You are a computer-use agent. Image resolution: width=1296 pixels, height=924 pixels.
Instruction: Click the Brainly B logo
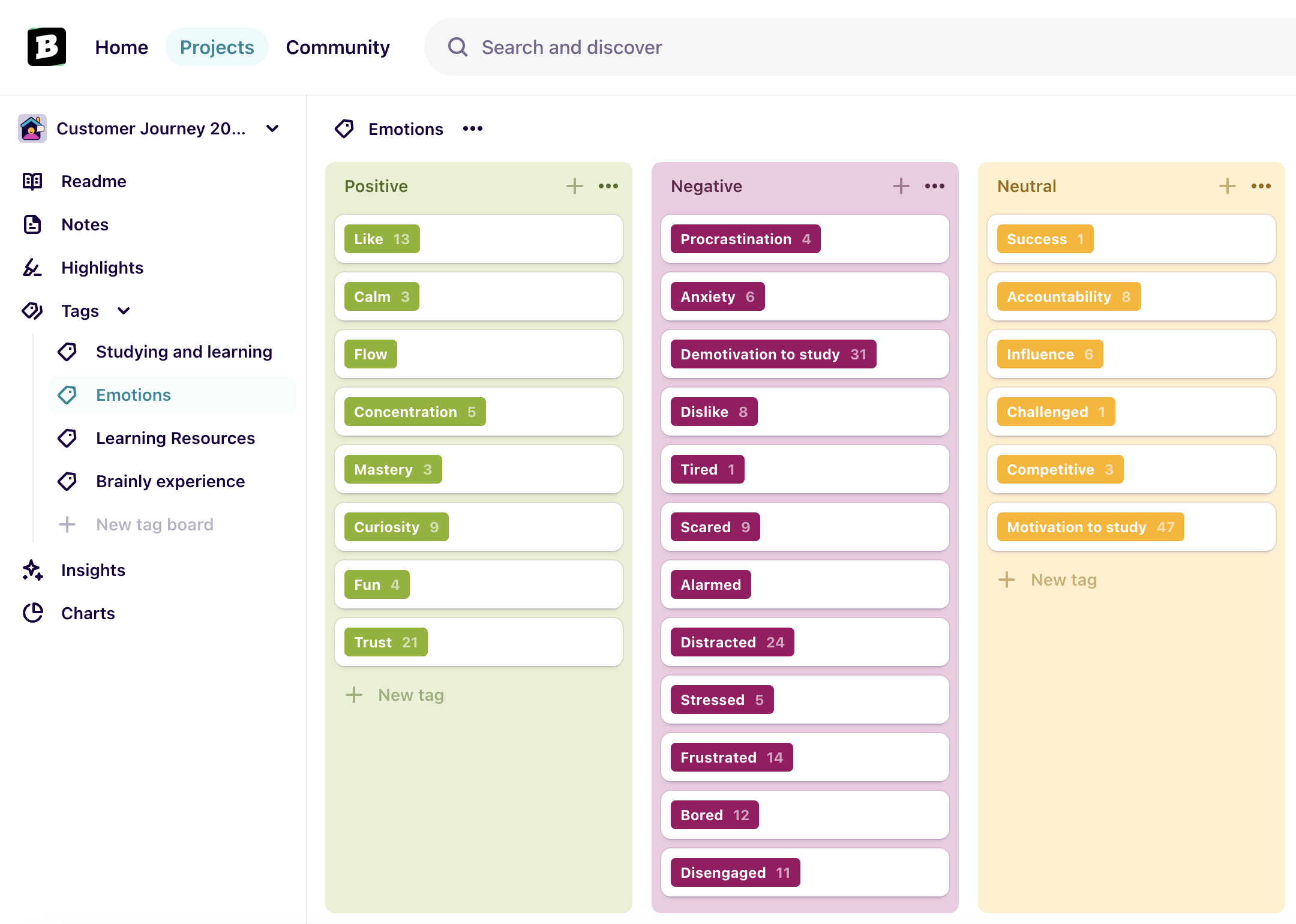(47, 47)
